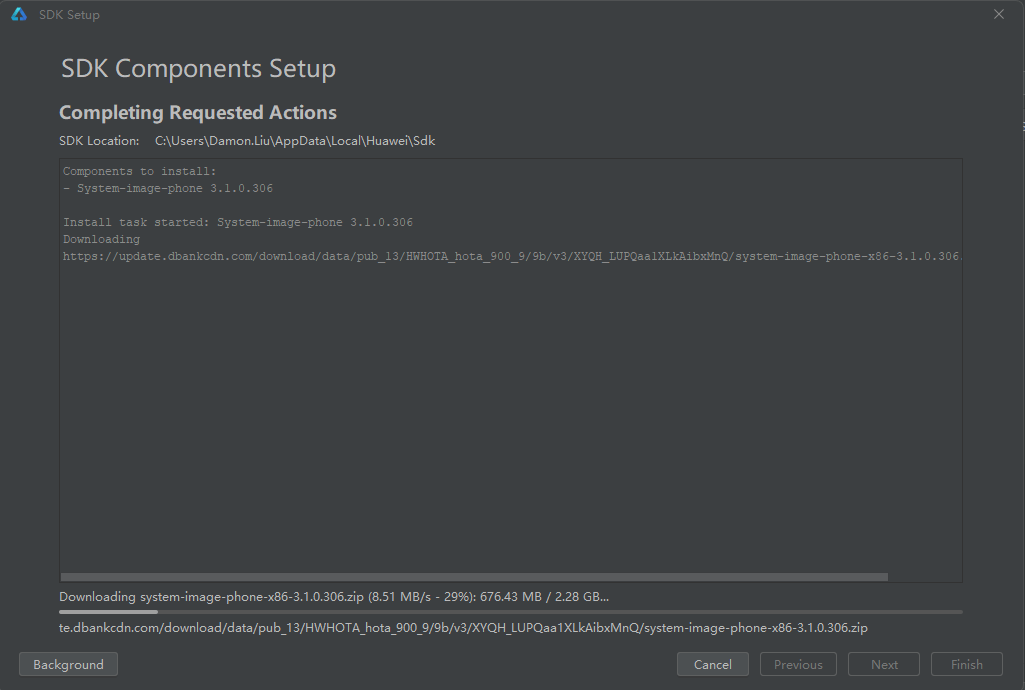Click the download speed status text
Screen dimensions: 1025x690
(334, 597)
